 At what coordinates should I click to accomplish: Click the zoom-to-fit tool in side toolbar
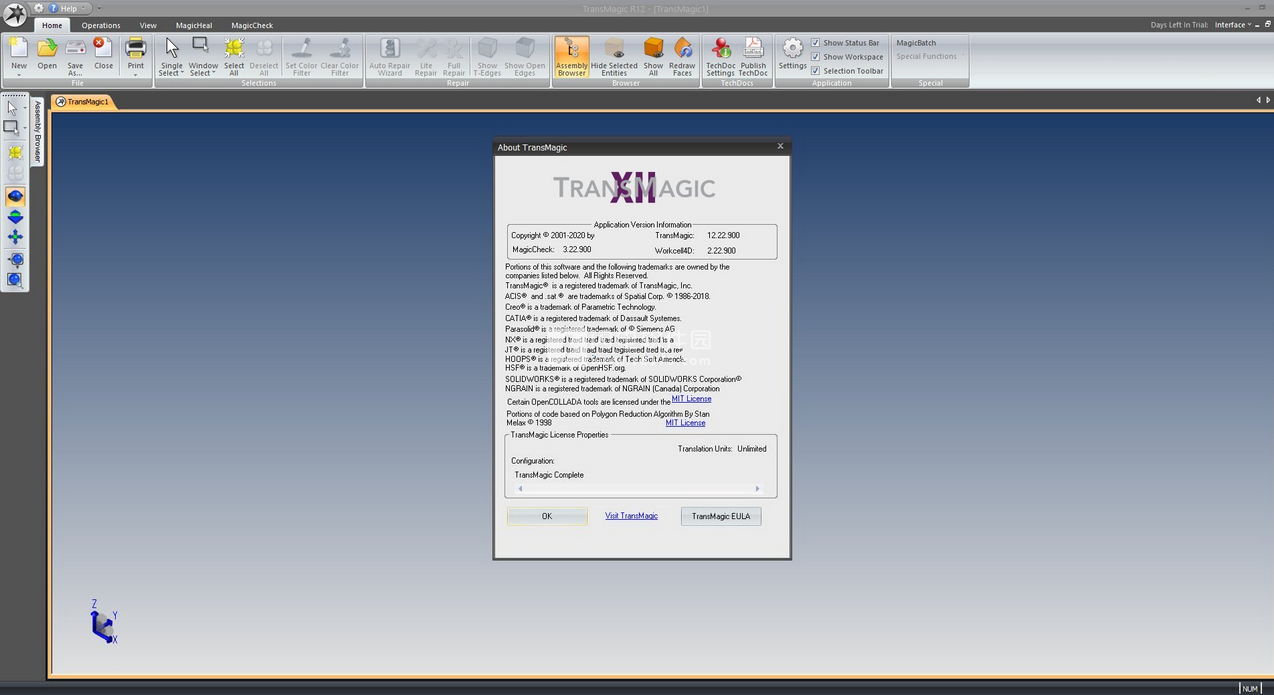(x=15, y=260)
